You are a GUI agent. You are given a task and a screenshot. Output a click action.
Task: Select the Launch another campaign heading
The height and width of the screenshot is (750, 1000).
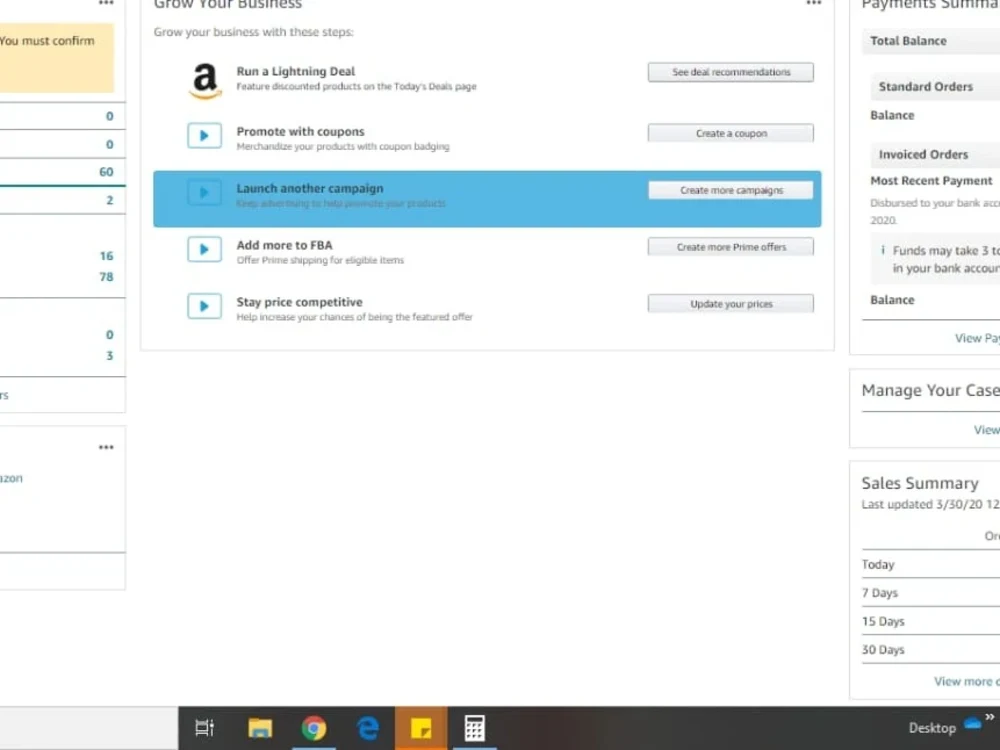pos(310,188)
